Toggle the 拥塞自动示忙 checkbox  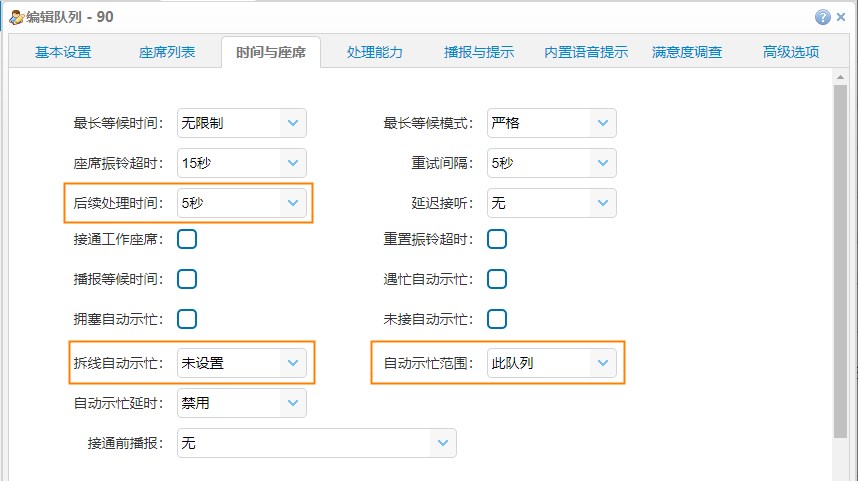(187, 319)
